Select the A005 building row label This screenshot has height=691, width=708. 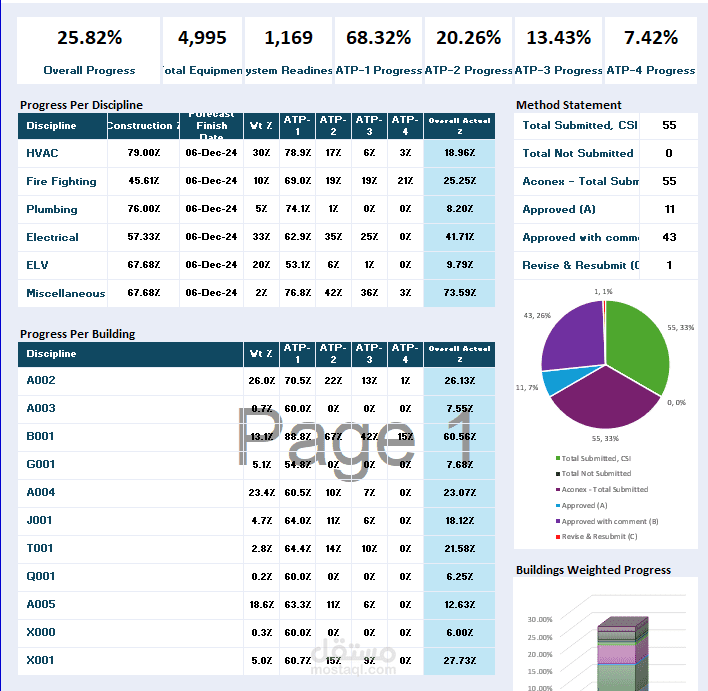[x=41, y=605]
